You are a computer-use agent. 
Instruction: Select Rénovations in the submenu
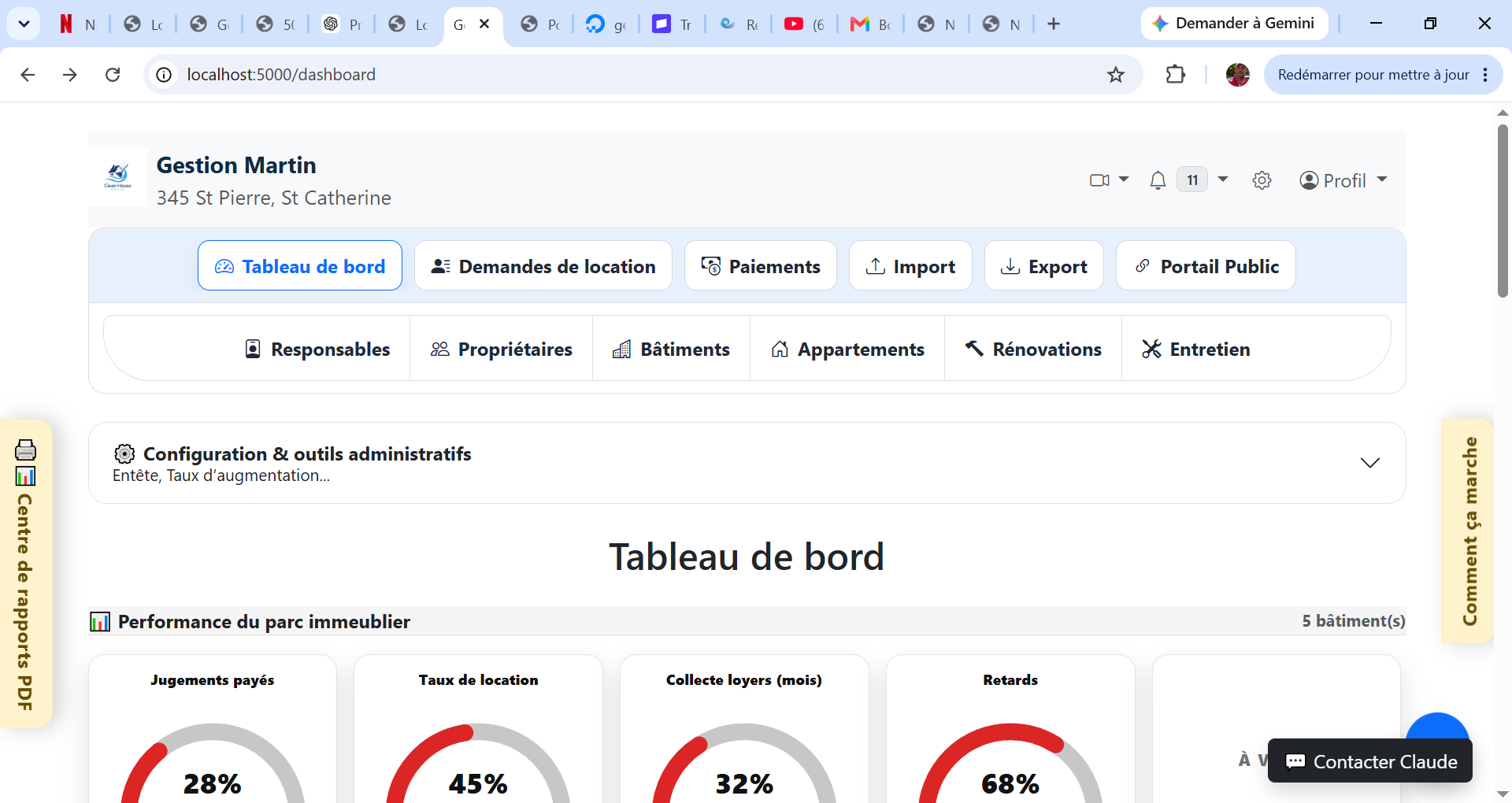click(1033, 349)
